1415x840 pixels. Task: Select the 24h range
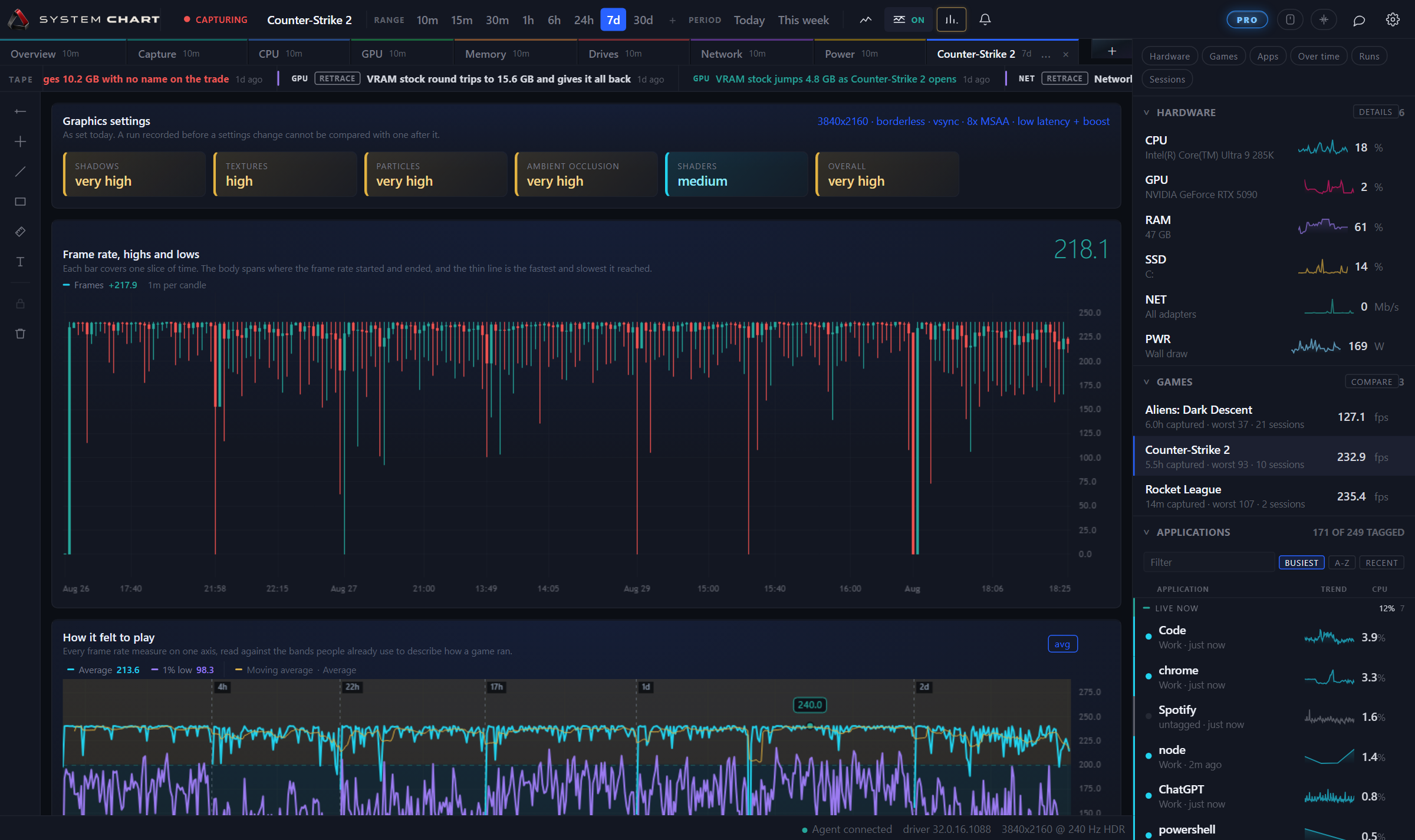tap(584, 20)
